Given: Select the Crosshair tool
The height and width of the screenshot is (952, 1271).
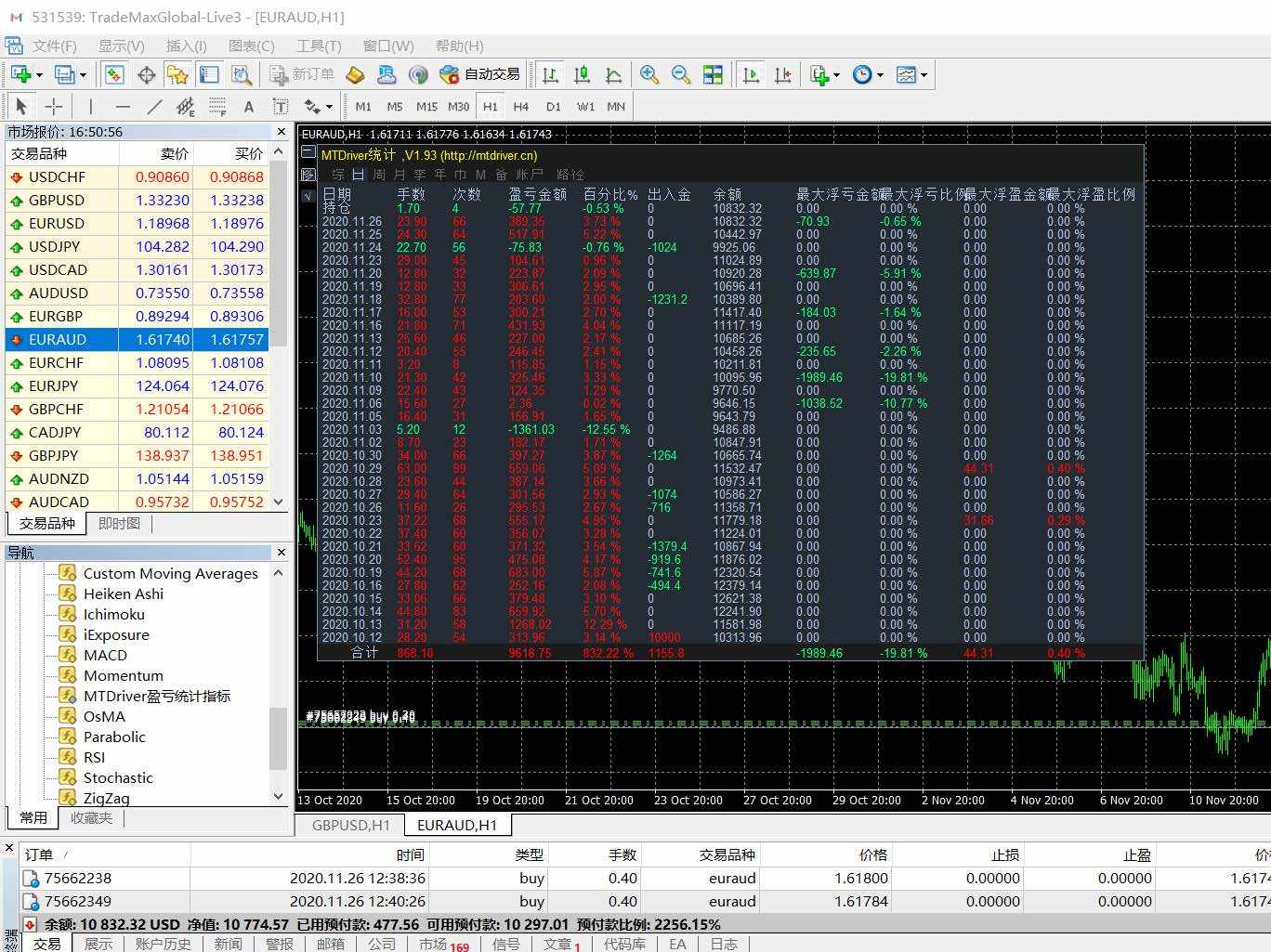Looking at the screenshot, I should click(54, 107).
